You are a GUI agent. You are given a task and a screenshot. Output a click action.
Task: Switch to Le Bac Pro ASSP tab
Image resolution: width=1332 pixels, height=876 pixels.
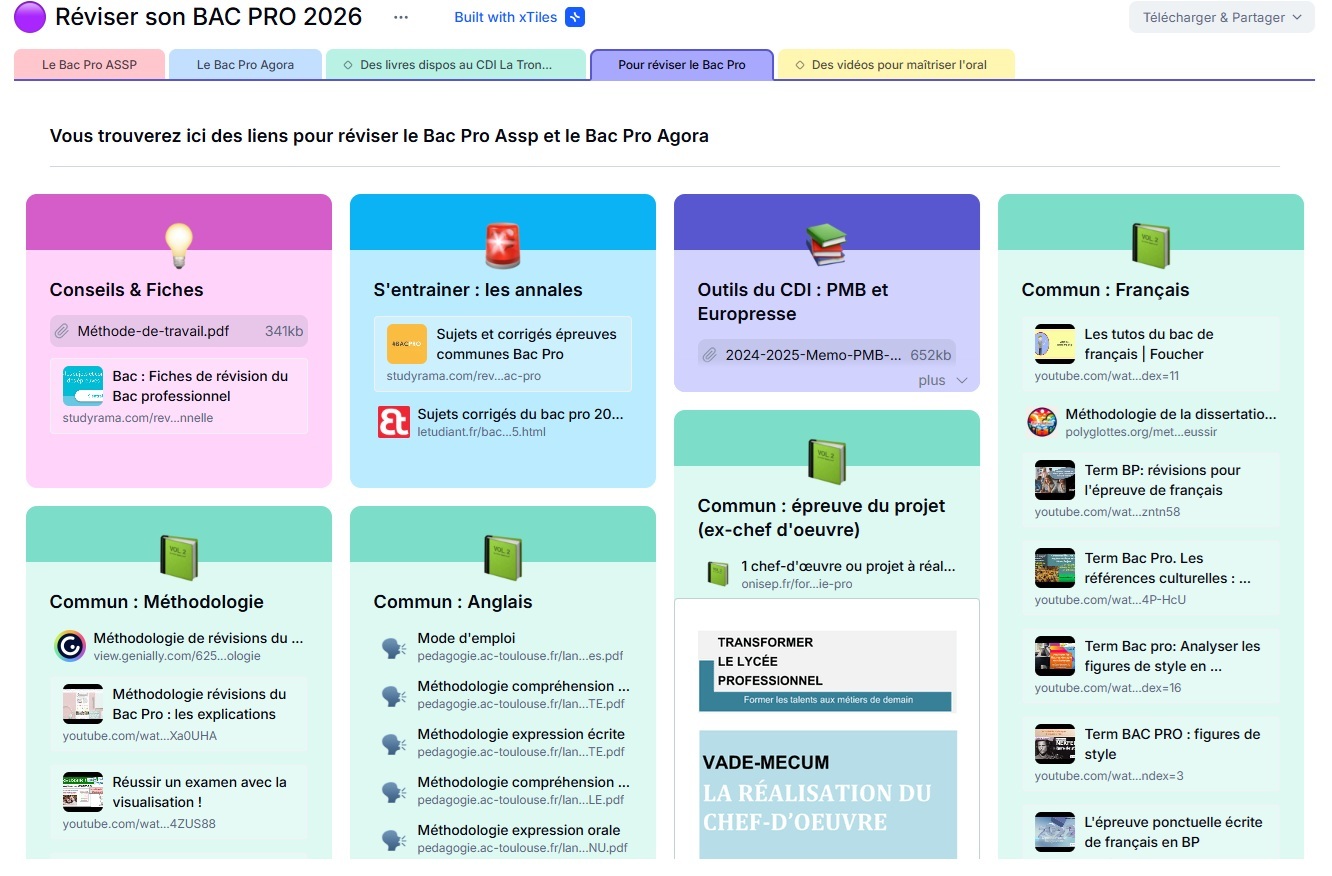(89, 65)
